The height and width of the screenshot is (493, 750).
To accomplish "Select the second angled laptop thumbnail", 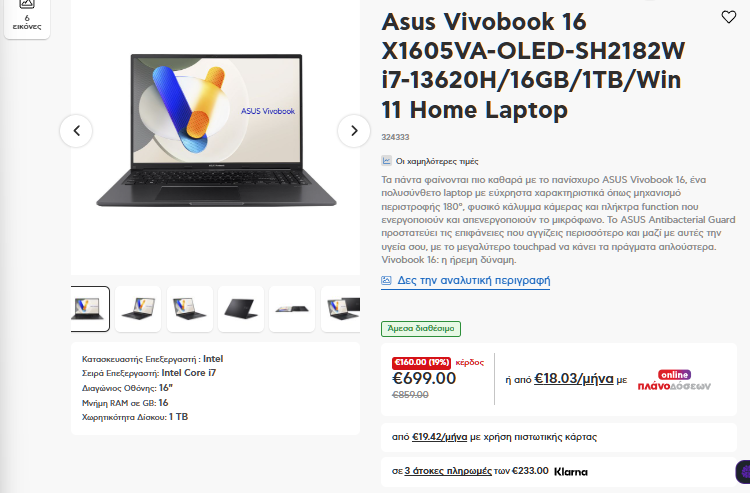I will (138, 309).
